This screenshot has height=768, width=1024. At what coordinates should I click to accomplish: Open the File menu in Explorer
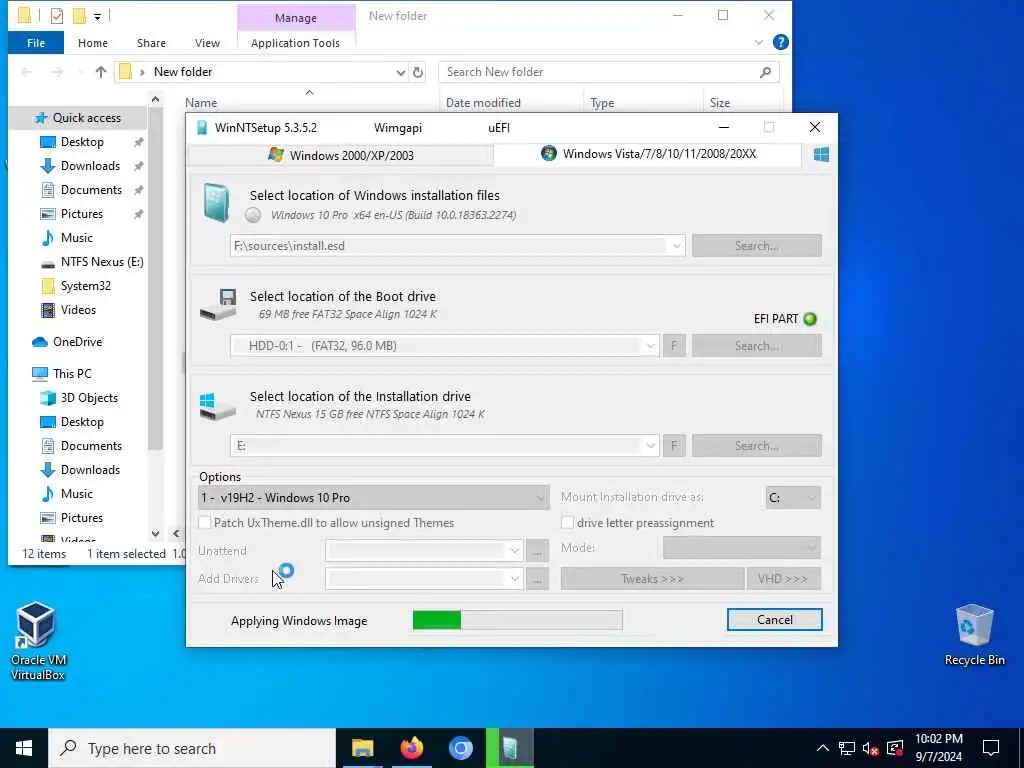[36, 43]
